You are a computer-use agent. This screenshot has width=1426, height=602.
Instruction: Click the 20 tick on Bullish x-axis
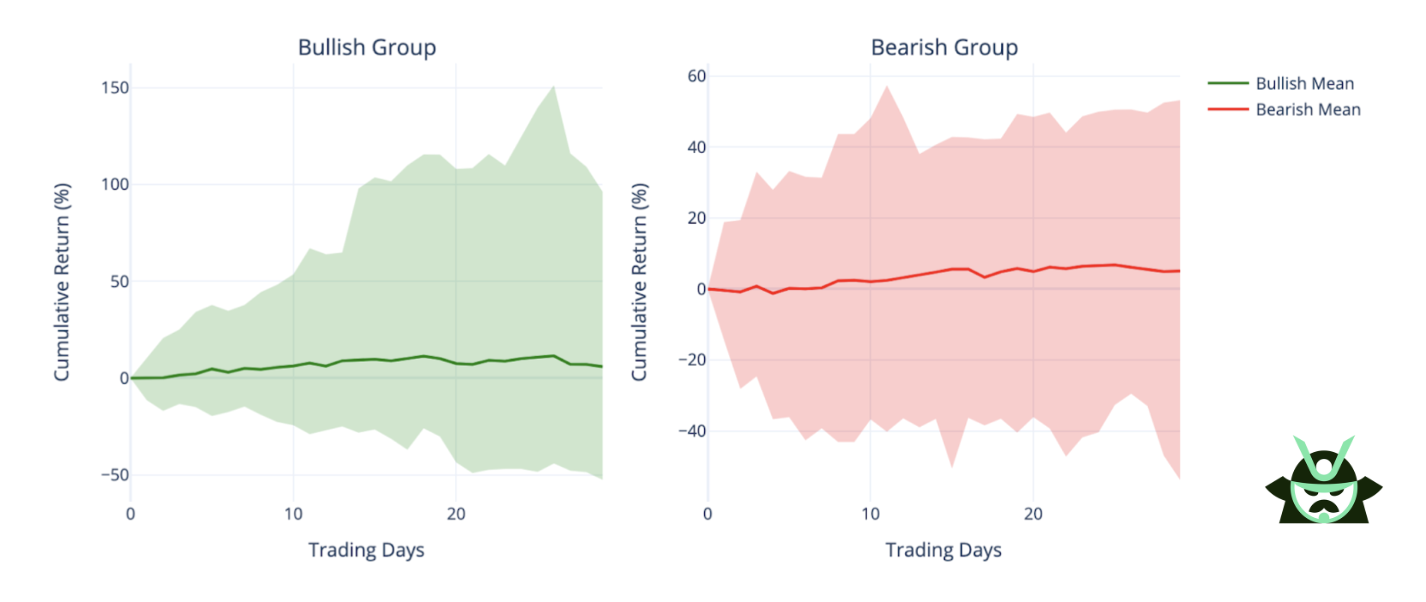coord(456,513)
